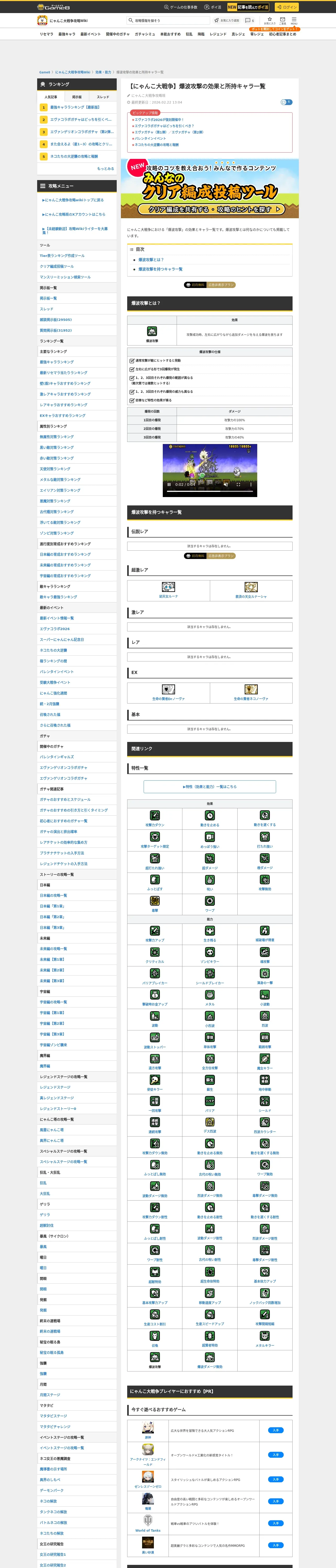Open the 動きを止める clock icon
Image resolution: width=336 pixels, height=1568 pixels.
(210, 815)
